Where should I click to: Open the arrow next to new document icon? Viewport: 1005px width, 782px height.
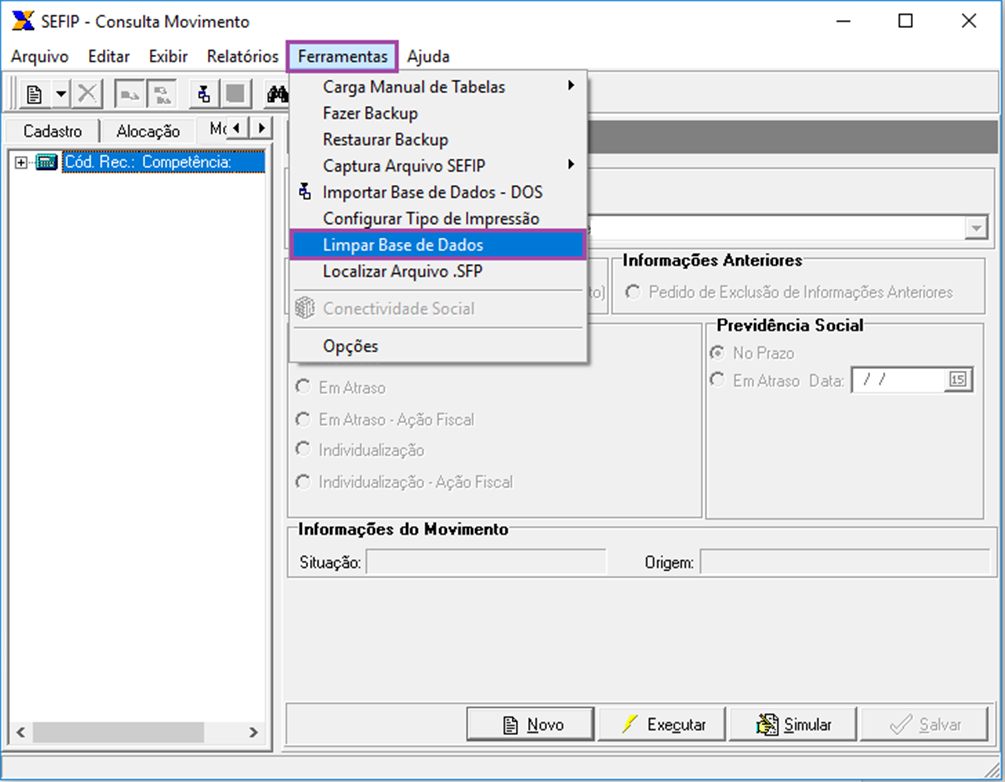point(61,94)
